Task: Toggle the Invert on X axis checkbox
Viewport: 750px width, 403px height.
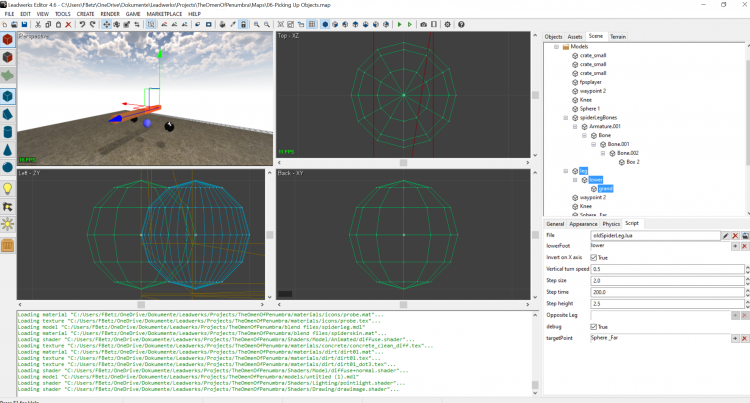Action: 594,257
